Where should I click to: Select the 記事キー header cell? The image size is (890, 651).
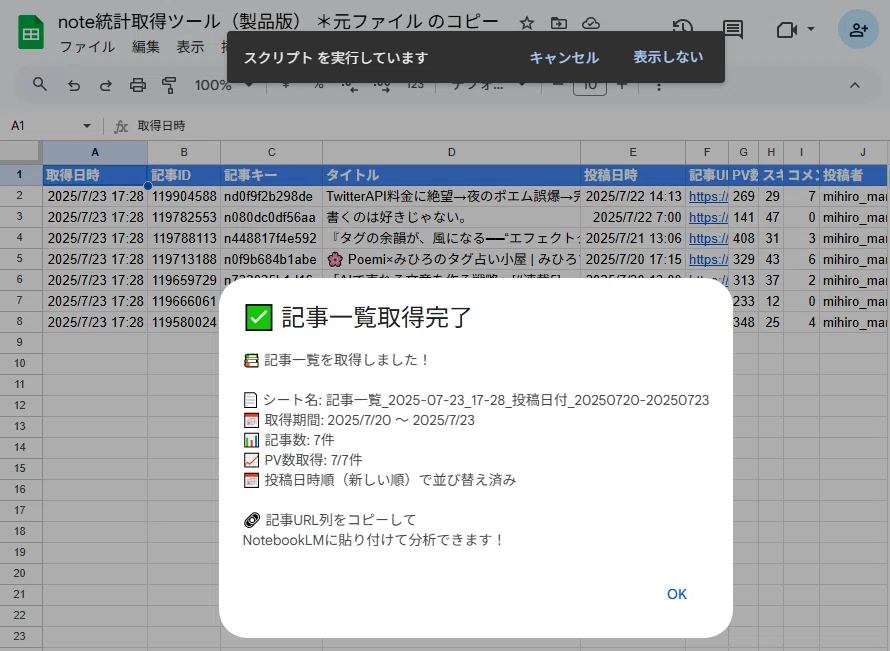(271, 175)
